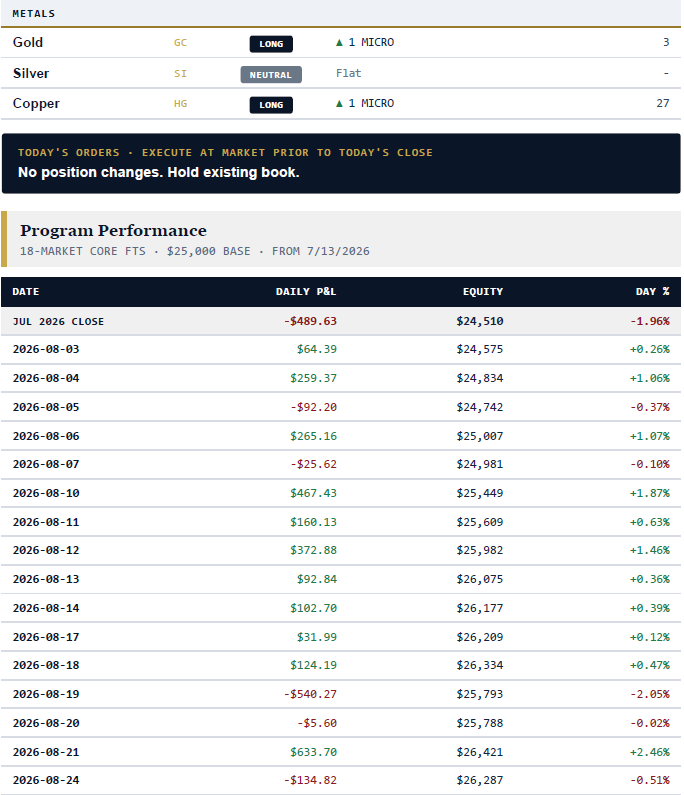Click the 2026-08-24 date cell
This screenshot has height=795, width=684.
point(46,780)
